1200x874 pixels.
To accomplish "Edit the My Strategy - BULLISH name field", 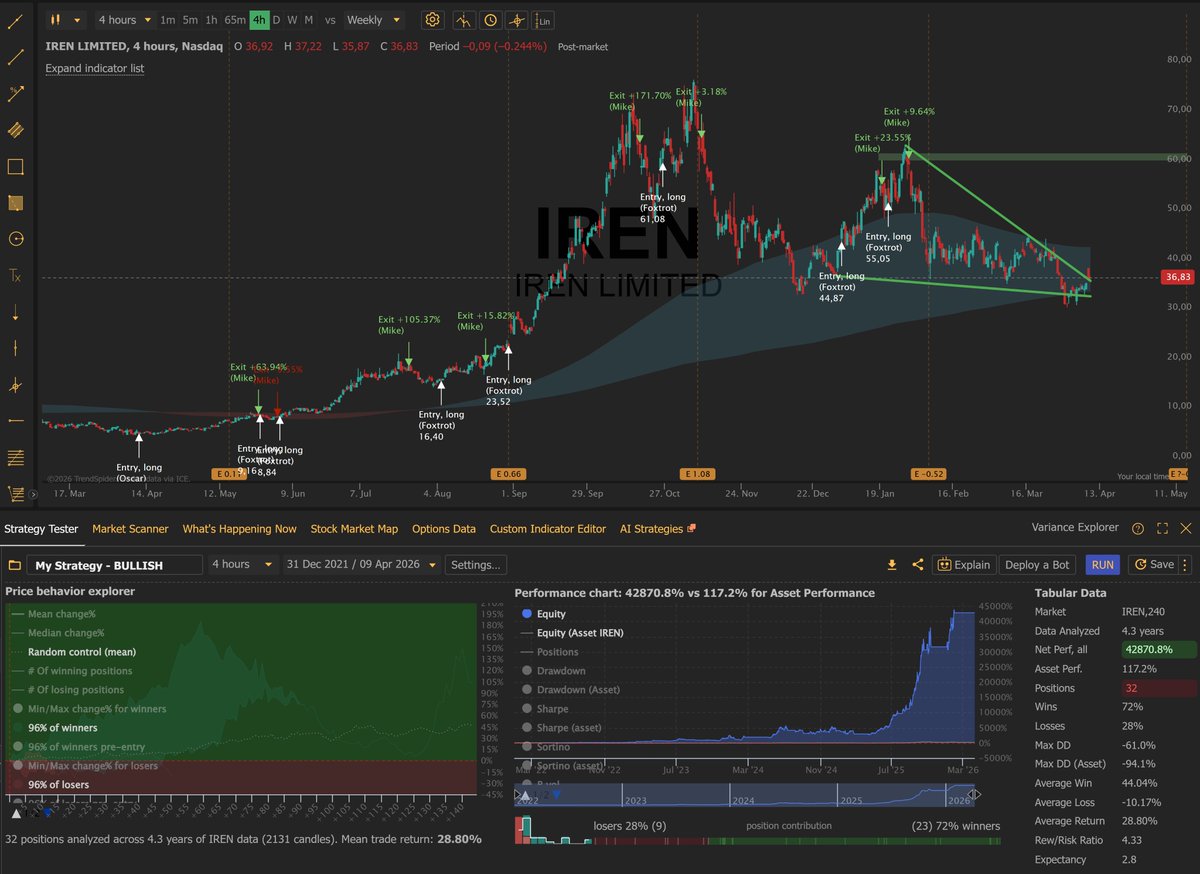I will (114, 565).
